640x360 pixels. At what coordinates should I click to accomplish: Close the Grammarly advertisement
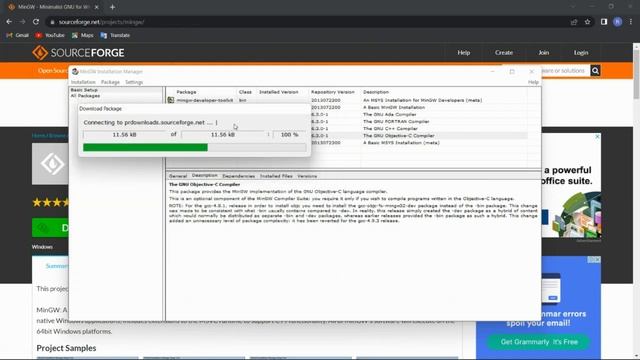[597, 259]
